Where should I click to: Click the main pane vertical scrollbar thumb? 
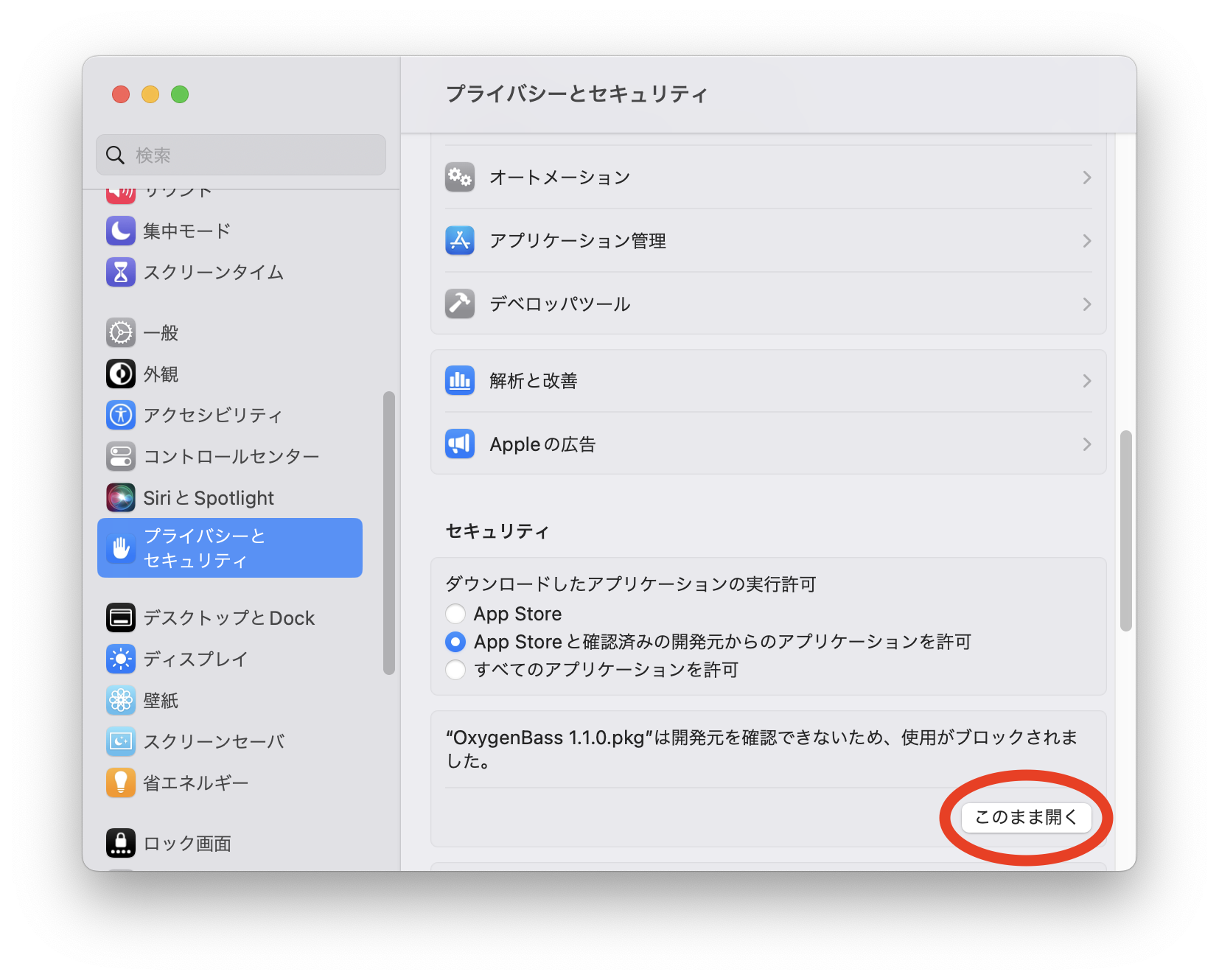coord(1125,531)
